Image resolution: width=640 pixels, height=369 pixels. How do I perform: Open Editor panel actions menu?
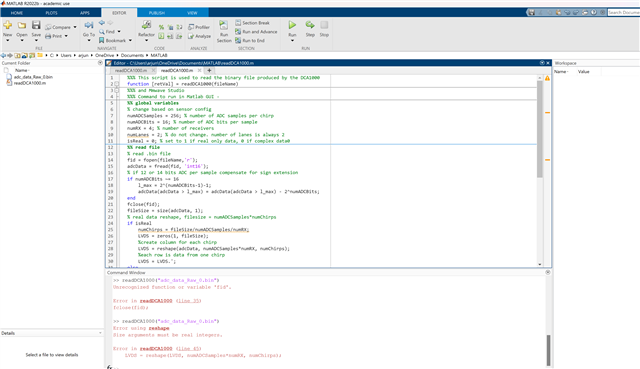click(542, 63)
